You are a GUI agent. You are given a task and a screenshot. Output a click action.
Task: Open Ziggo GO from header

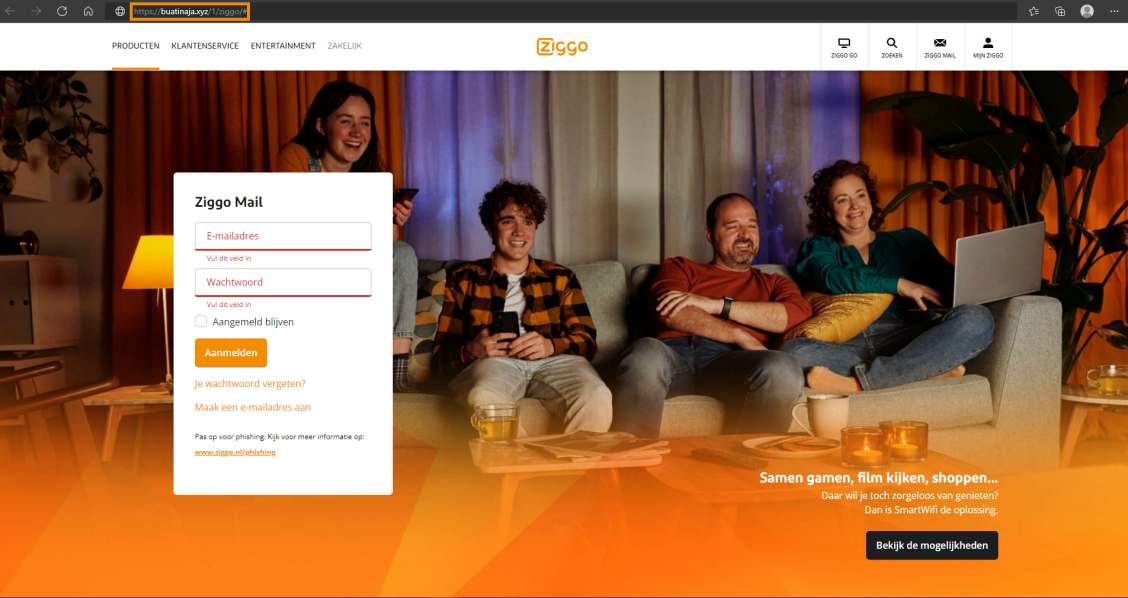[844, 47]
